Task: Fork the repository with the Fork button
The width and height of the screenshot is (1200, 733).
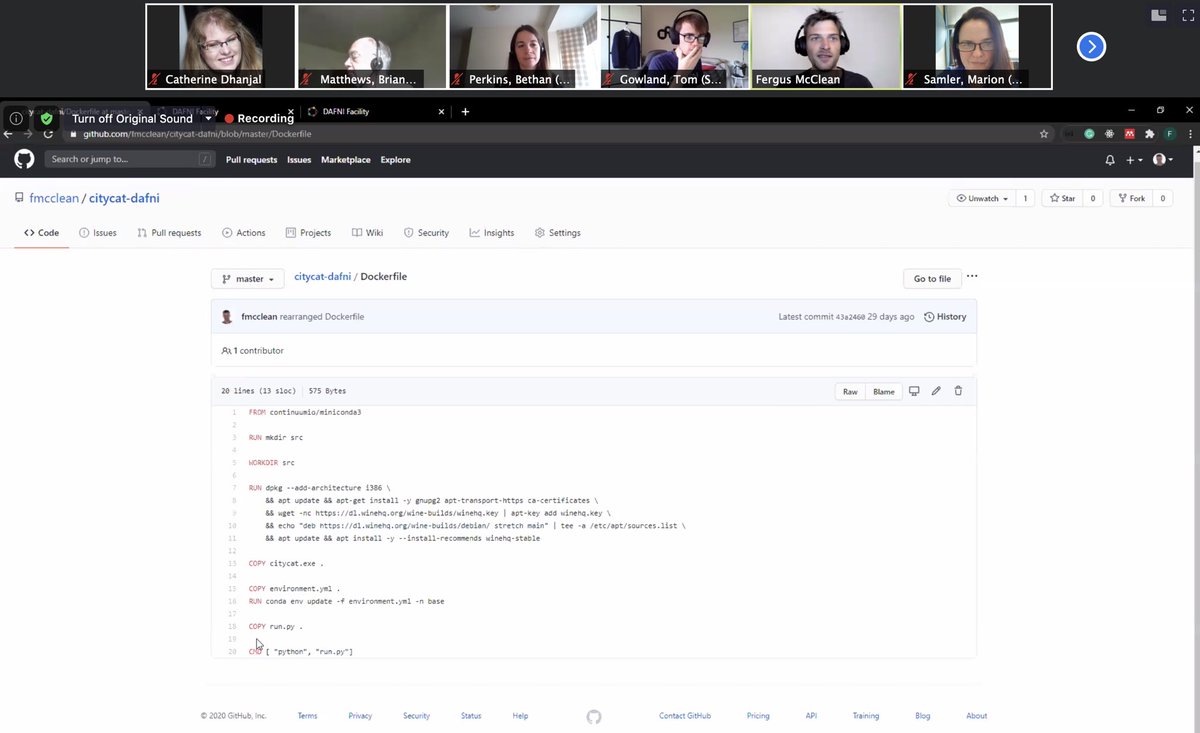Action: (x=1131, y=199)
